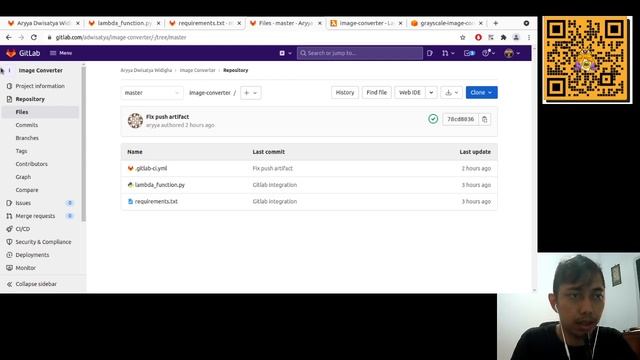Click the Repository document icon

9,99
